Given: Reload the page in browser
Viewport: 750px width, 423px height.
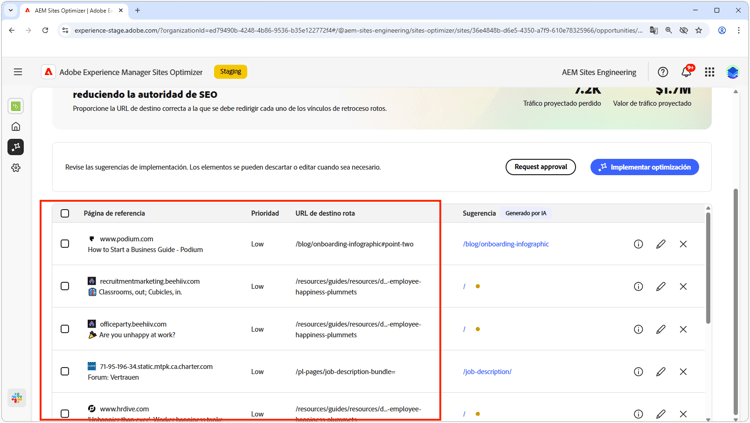Looking at the screenshot, I should (x=45, y=30).
